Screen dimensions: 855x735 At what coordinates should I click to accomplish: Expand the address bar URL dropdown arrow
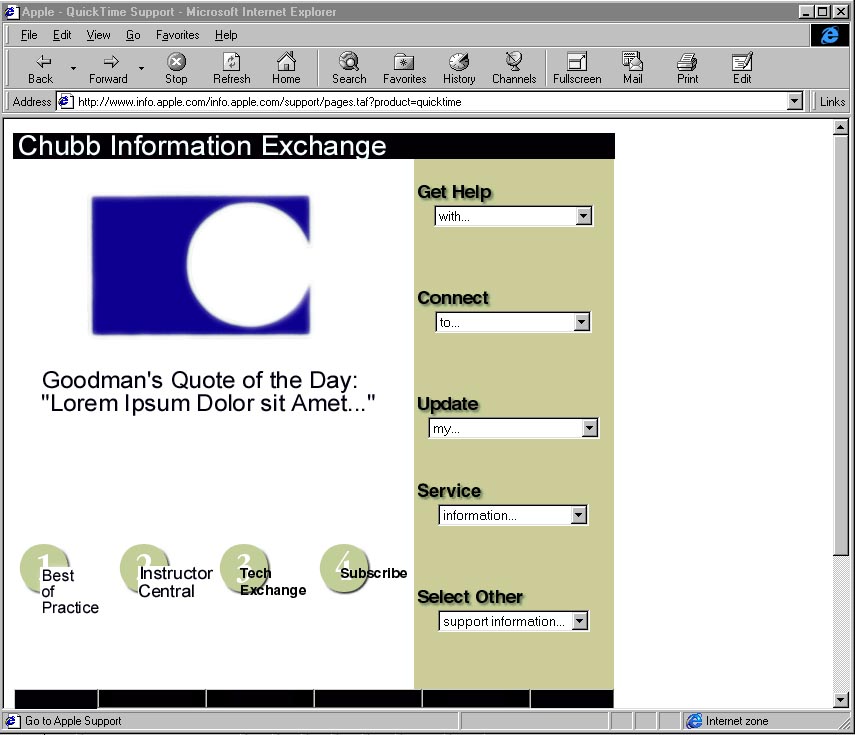click(x=795, y=101)
